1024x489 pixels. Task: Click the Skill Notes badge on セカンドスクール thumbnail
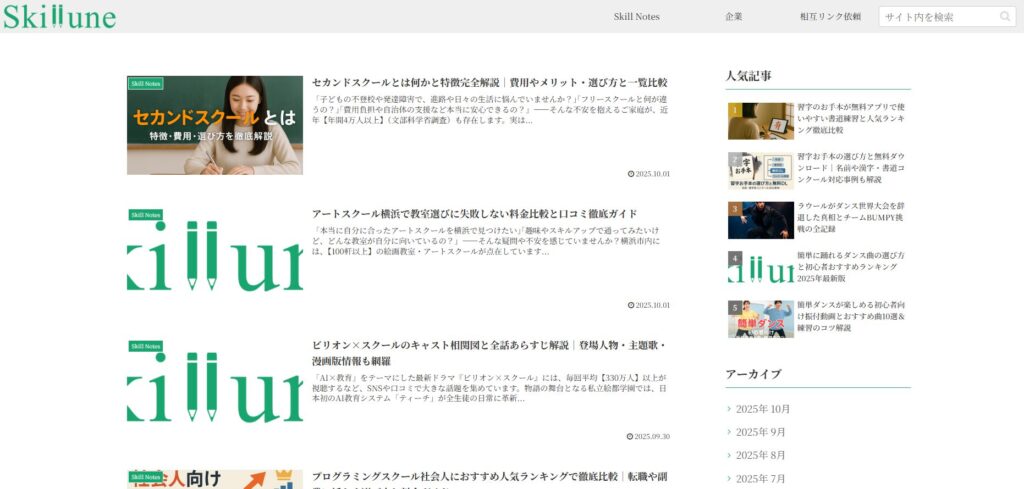pos(146,83)
